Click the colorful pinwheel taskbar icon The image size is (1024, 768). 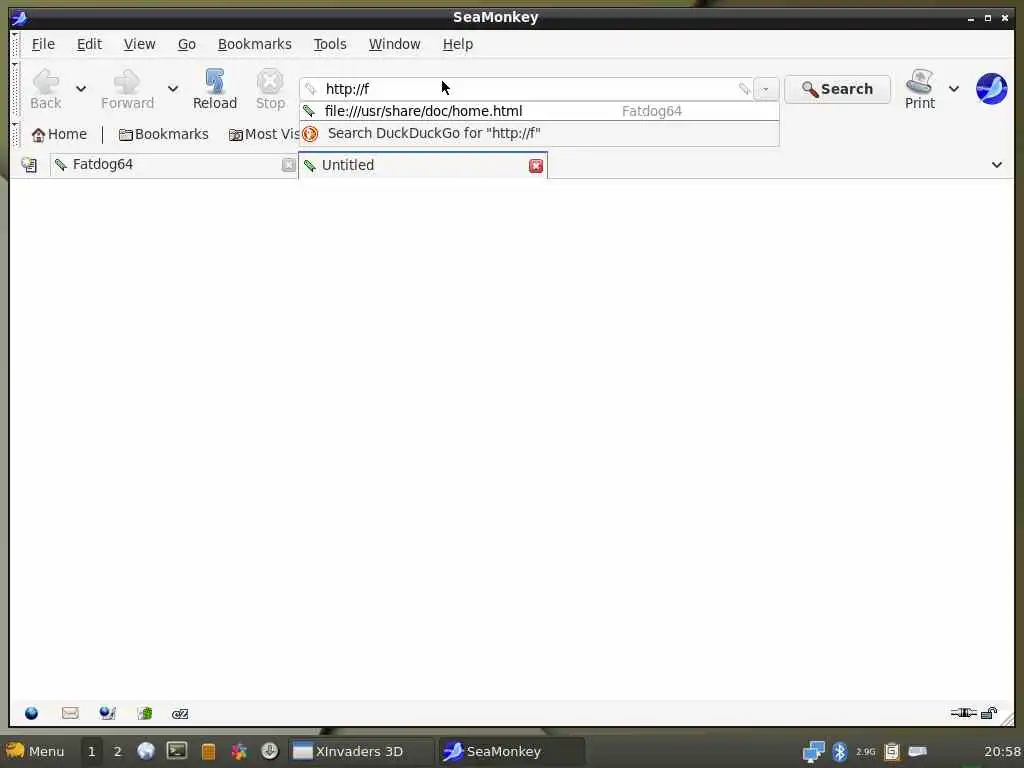coord(239,751)
